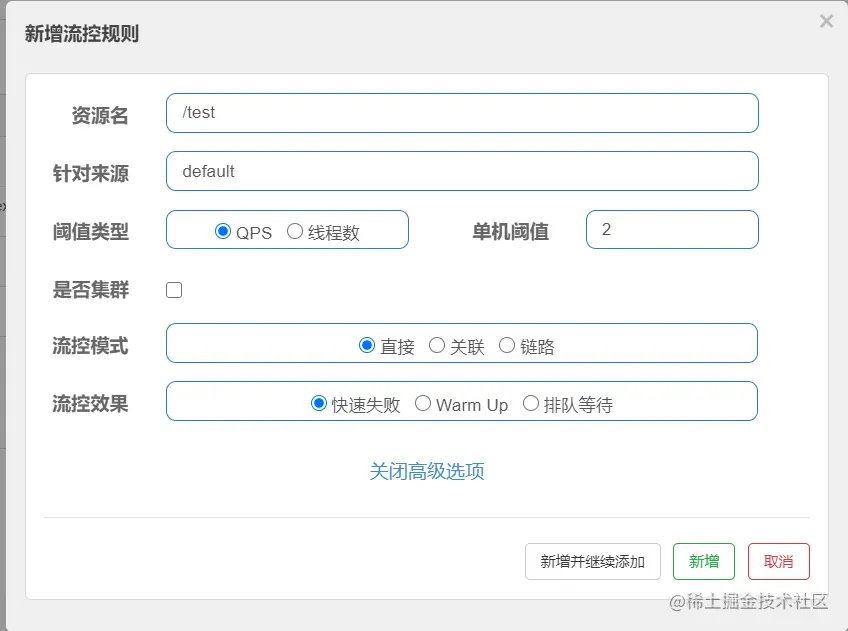Choose Warm Up flow control effect

(x=423, y=403)
